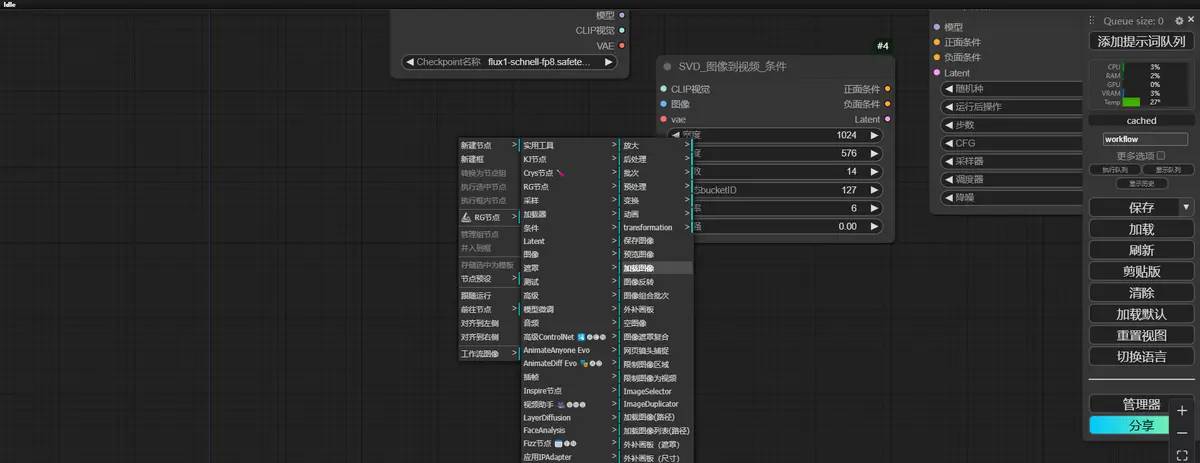
Task: Open the 高级ControlNet category submenu
Action: pos(569,337)
